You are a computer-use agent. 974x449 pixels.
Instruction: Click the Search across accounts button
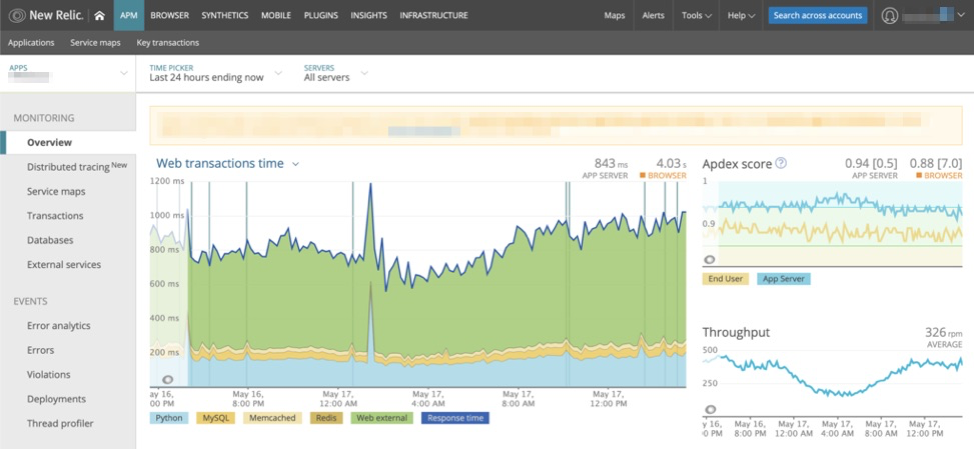pos(817,16)
